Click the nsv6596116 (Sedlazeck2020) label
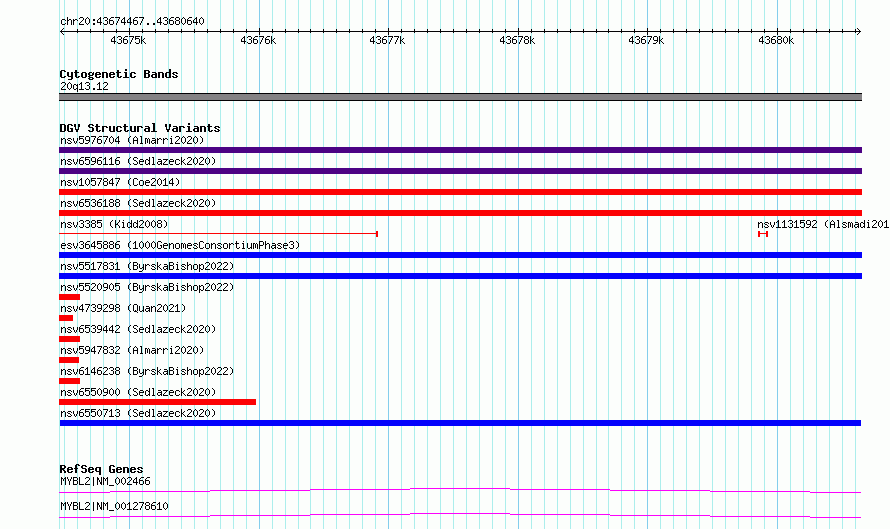Screen dimensions: 890x529 [x=138, y=161]
